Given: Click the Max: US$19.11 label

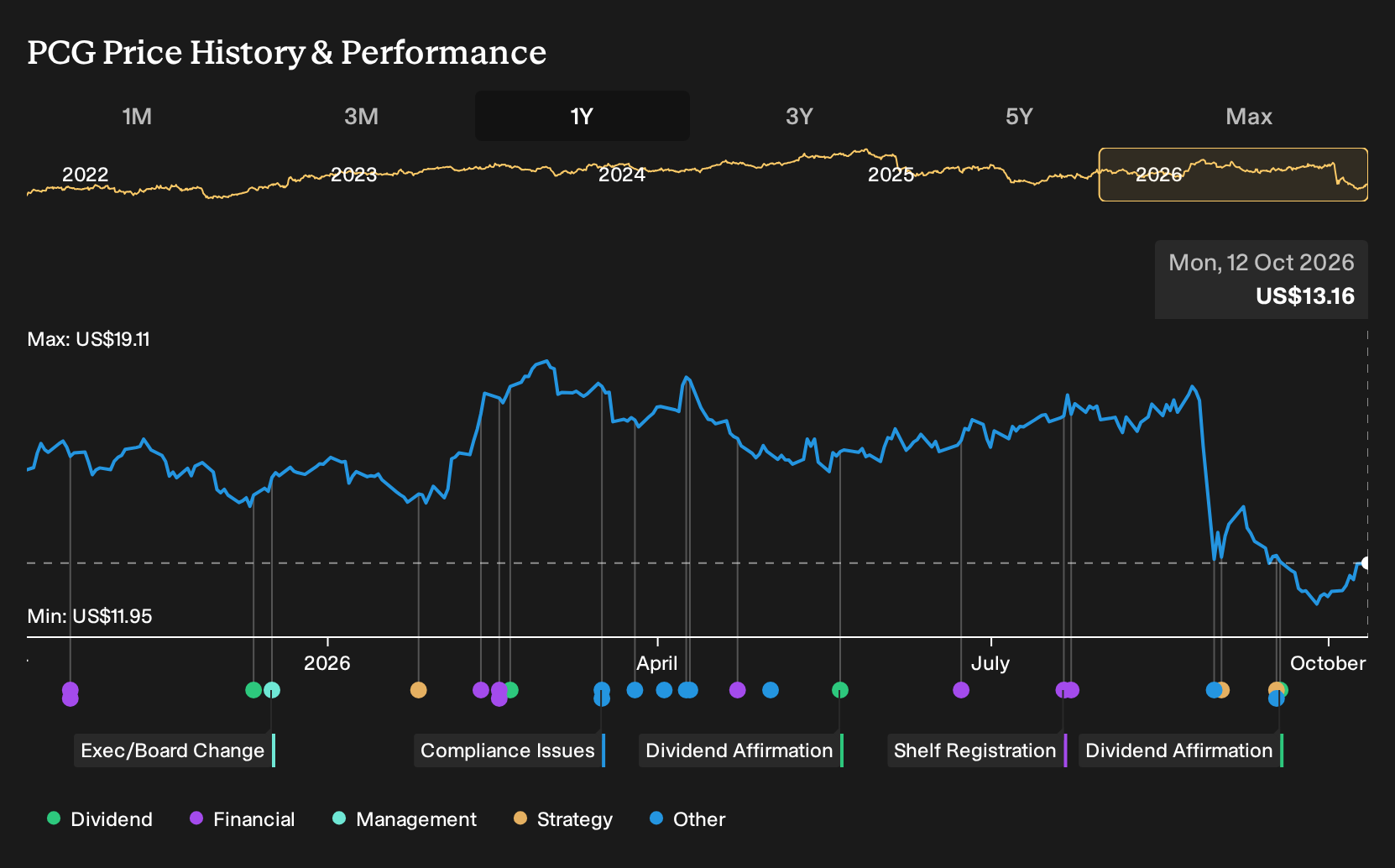Looking at the screenshot, I should click(89, 340).
